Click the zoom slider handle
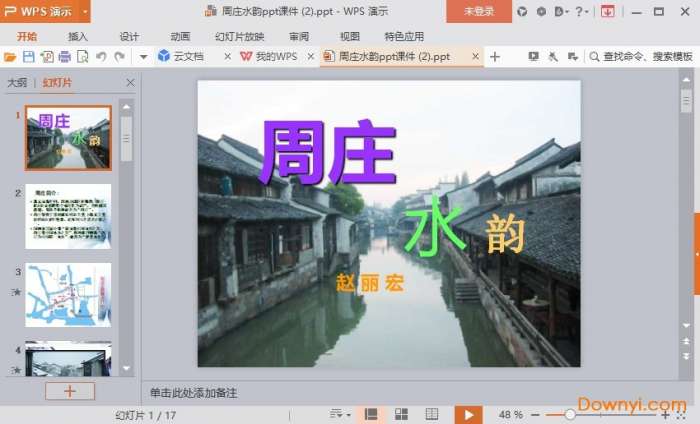The height and width of the screenshot is (424, 700). 570,414
